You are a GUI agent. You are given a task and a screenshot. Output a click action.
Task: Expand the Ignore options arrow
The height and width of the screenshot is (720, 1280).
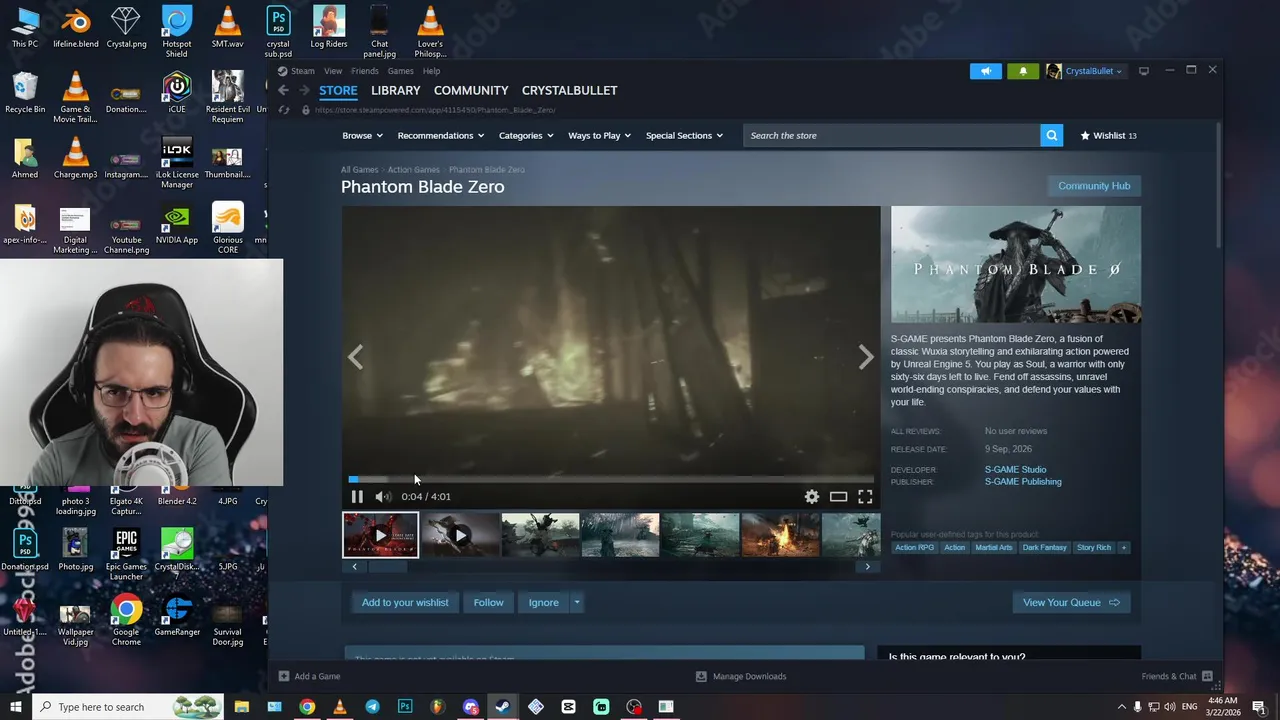[x=577, y=602]
